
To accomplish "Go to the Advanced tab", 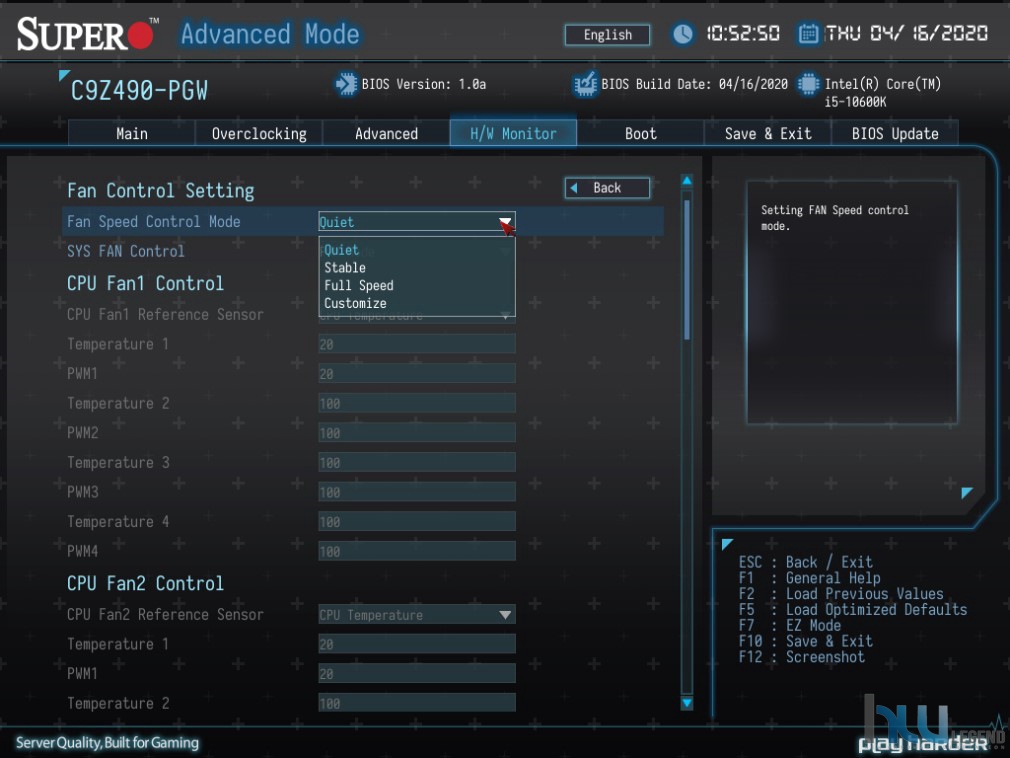I will coord(386,133).
